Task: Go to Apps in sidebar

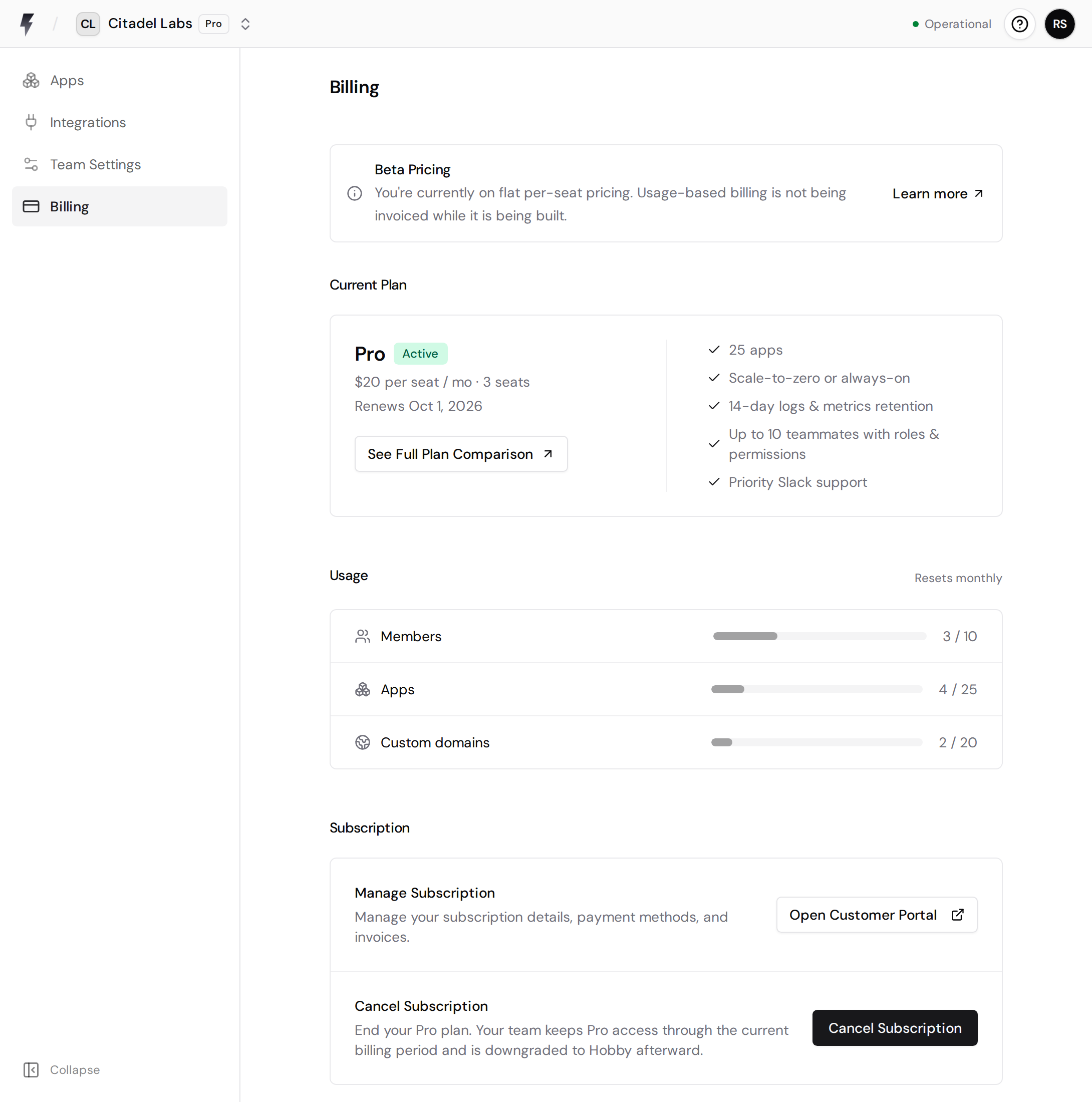Action: pyautogui.click(x=120, y=81)
